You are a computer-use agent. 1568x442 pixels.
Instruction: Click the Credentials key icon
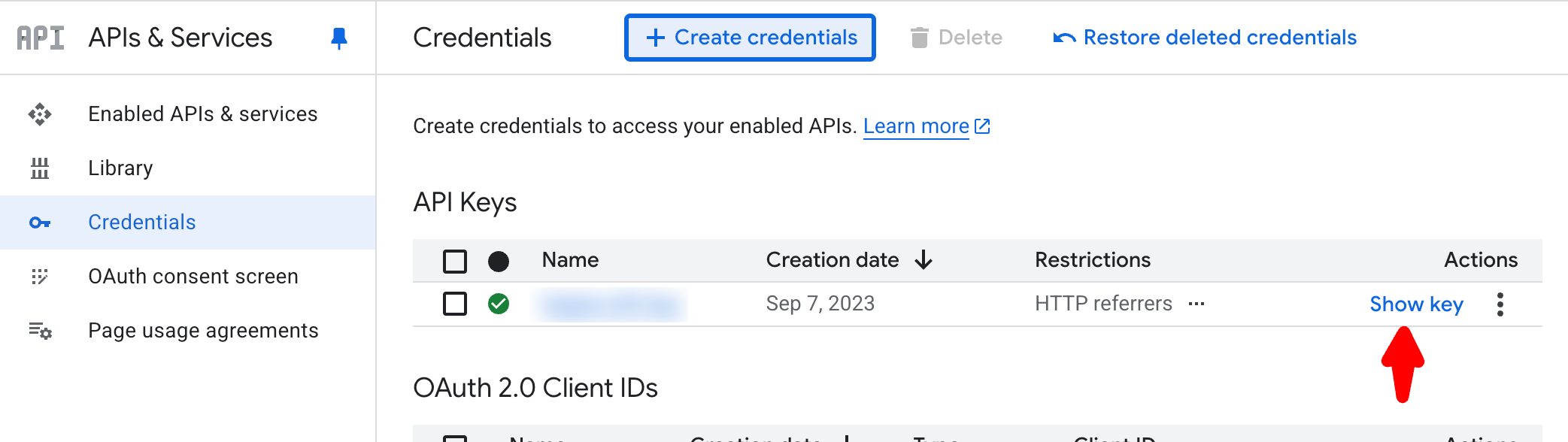point(40,223)
